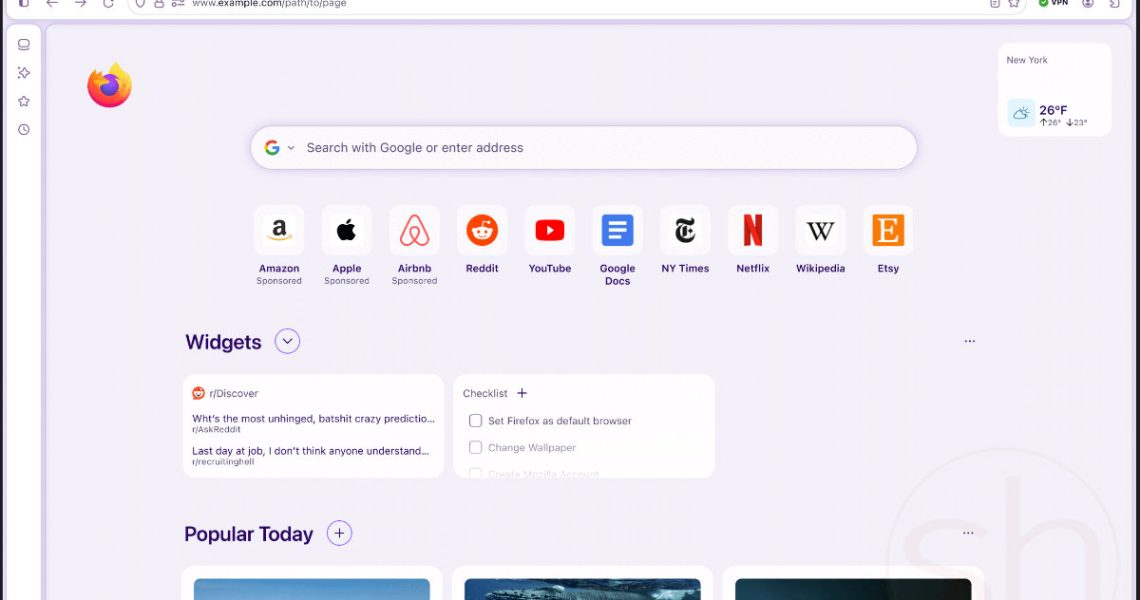
Task: Click the New York weather widget
Action: pos(1054,90)
